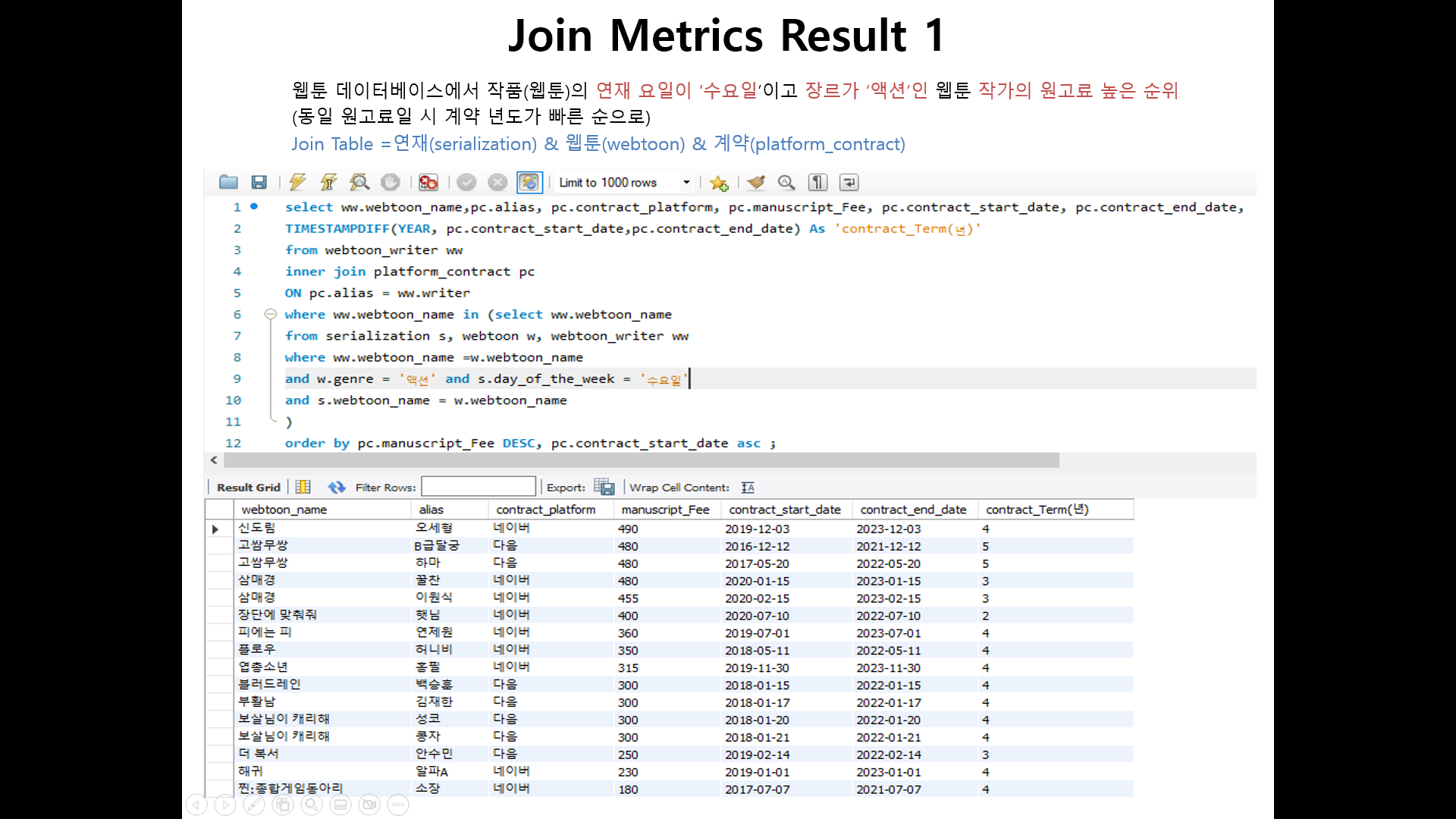Focus the Filter Rows input field
Viewport: 1456px width, 819px height.
[479, 487]
